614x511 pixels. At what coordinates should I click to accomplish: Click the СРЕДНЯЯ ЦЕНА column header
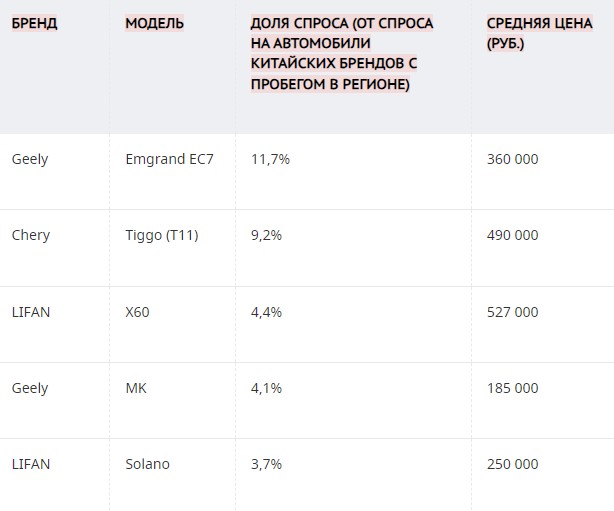coord(540,33)
